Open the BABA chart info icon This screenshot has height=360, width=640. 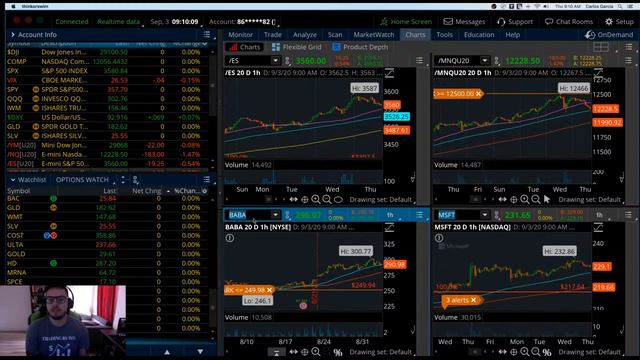point(230,238)
